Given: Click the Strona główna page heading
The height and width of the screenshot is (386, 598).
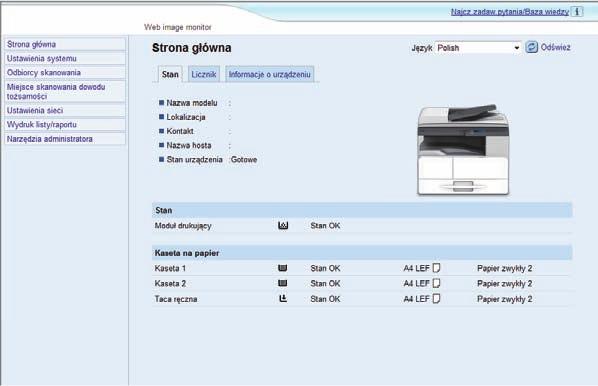Looking at the screenshot, I should click(191, 48).
